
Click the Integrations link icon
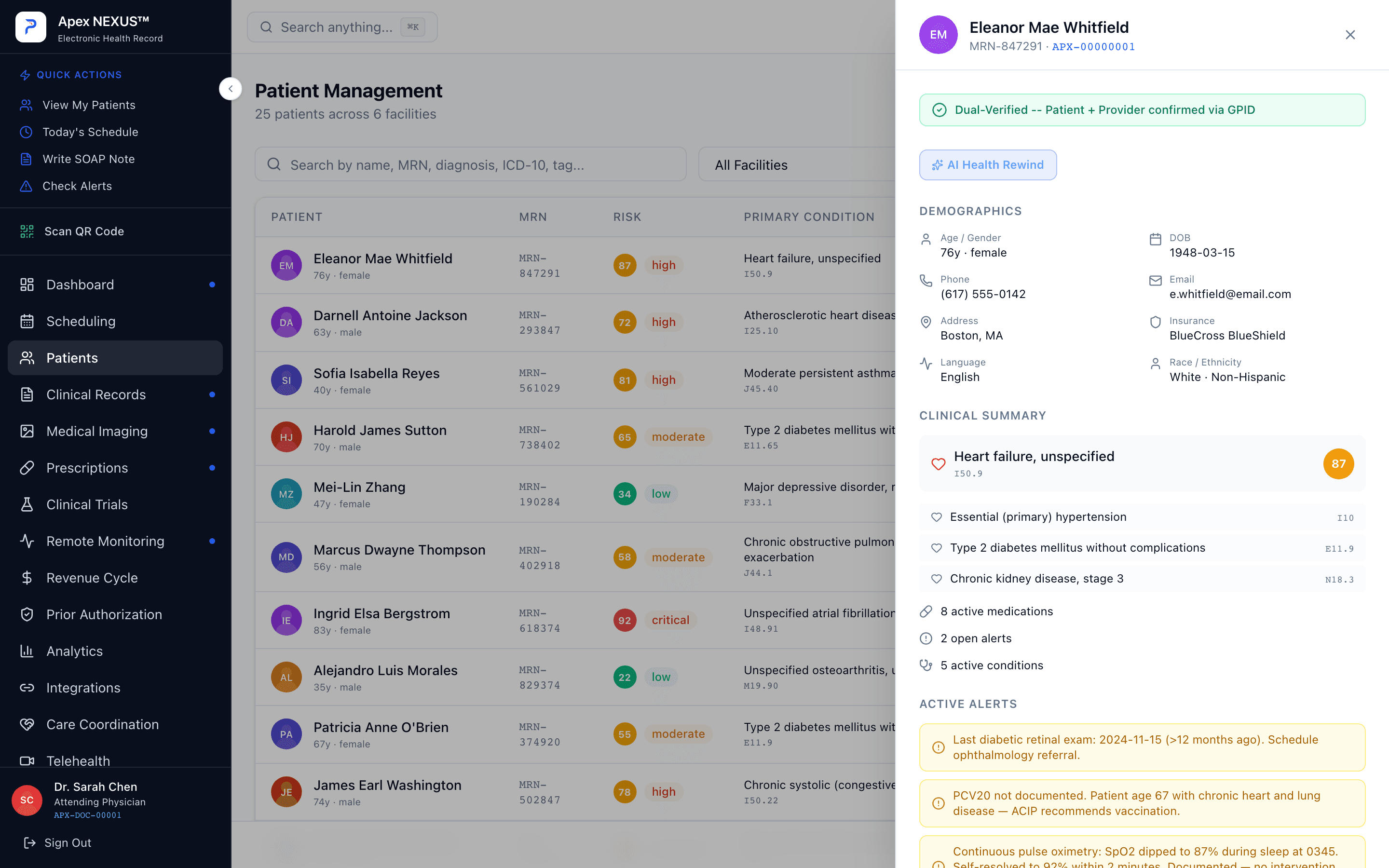point(27,688)
